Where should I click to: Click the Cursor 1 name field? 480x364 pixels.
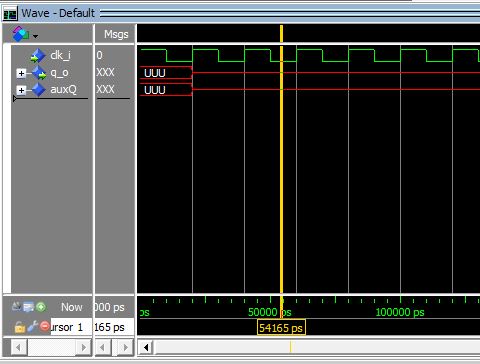pos(71,327)
